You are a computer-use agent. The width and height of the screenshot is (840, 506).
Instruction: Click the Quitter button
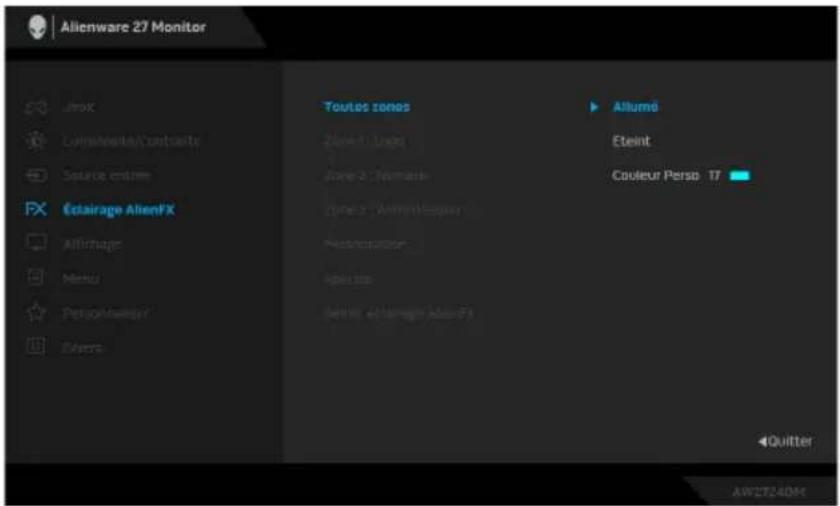pyautogui.click(x=785, y=441)
